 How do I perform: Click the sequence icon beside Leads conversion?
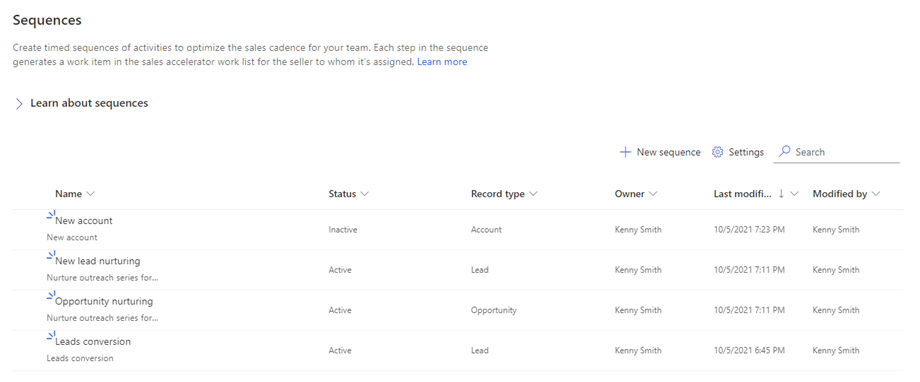pyautogui.click(x=50, y=336)
